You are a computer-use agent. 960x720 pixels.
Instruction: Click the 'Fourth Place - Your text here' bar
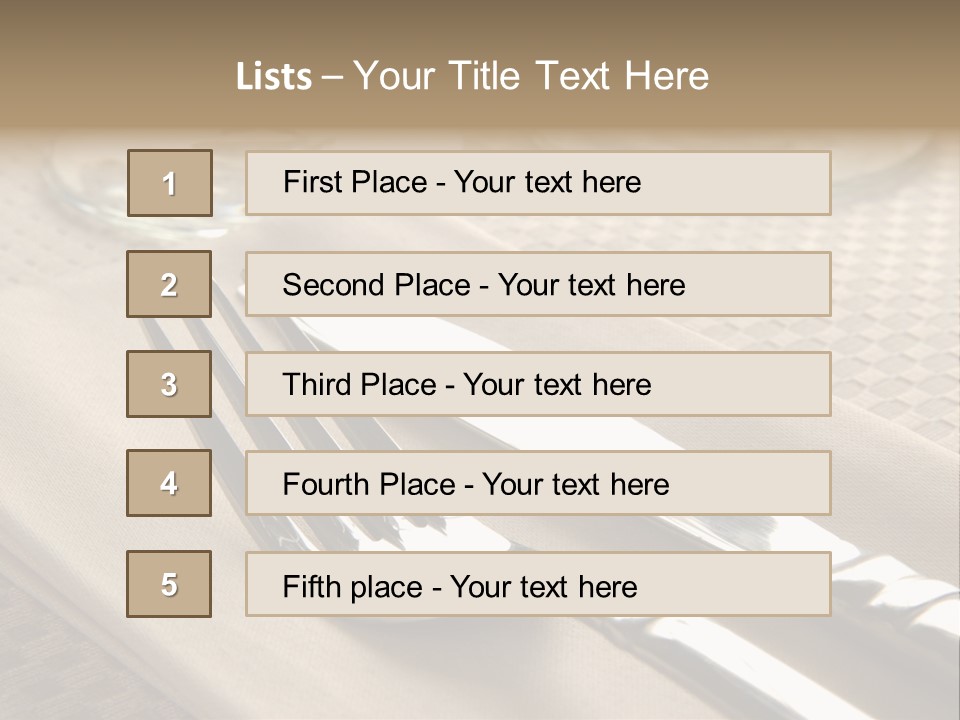coord(538,483)
